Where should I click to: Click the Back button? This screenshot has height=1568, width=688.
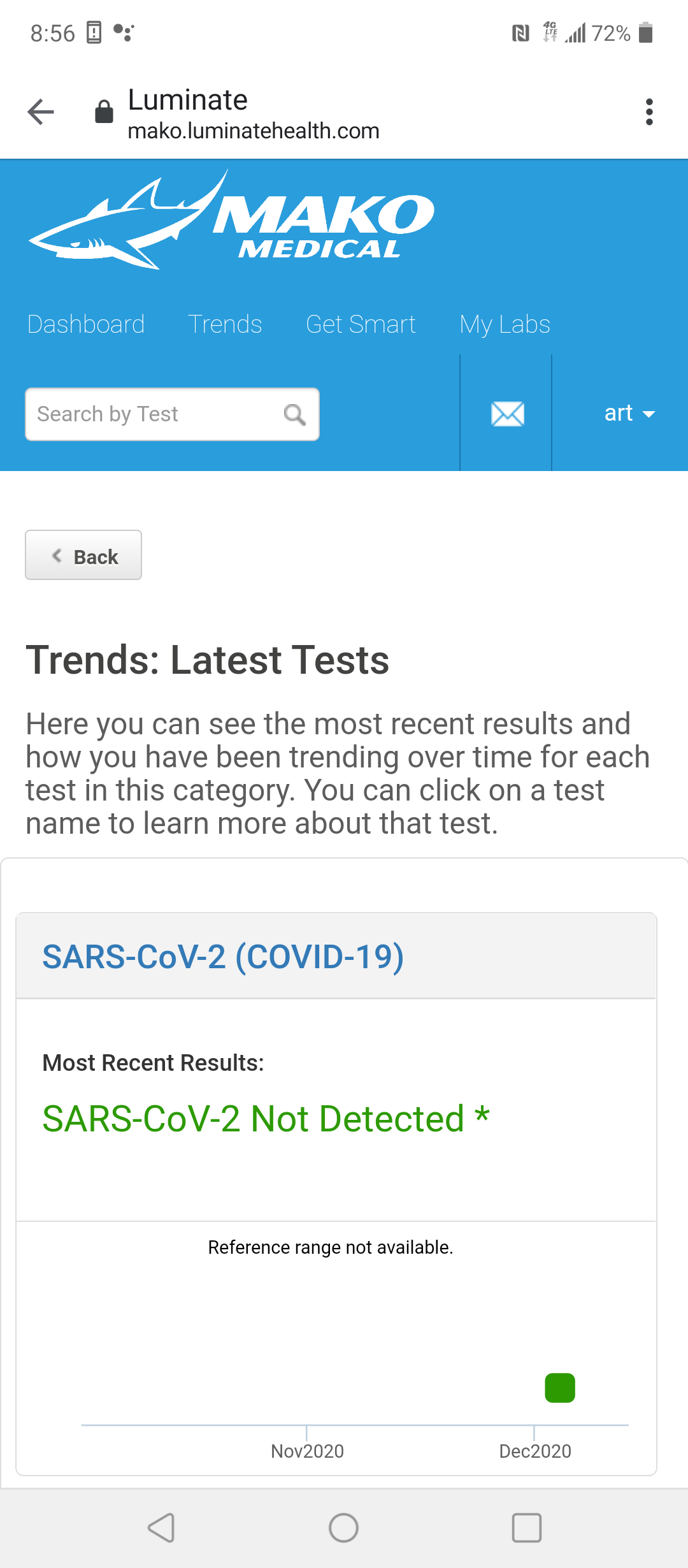(x=83, y=556)
